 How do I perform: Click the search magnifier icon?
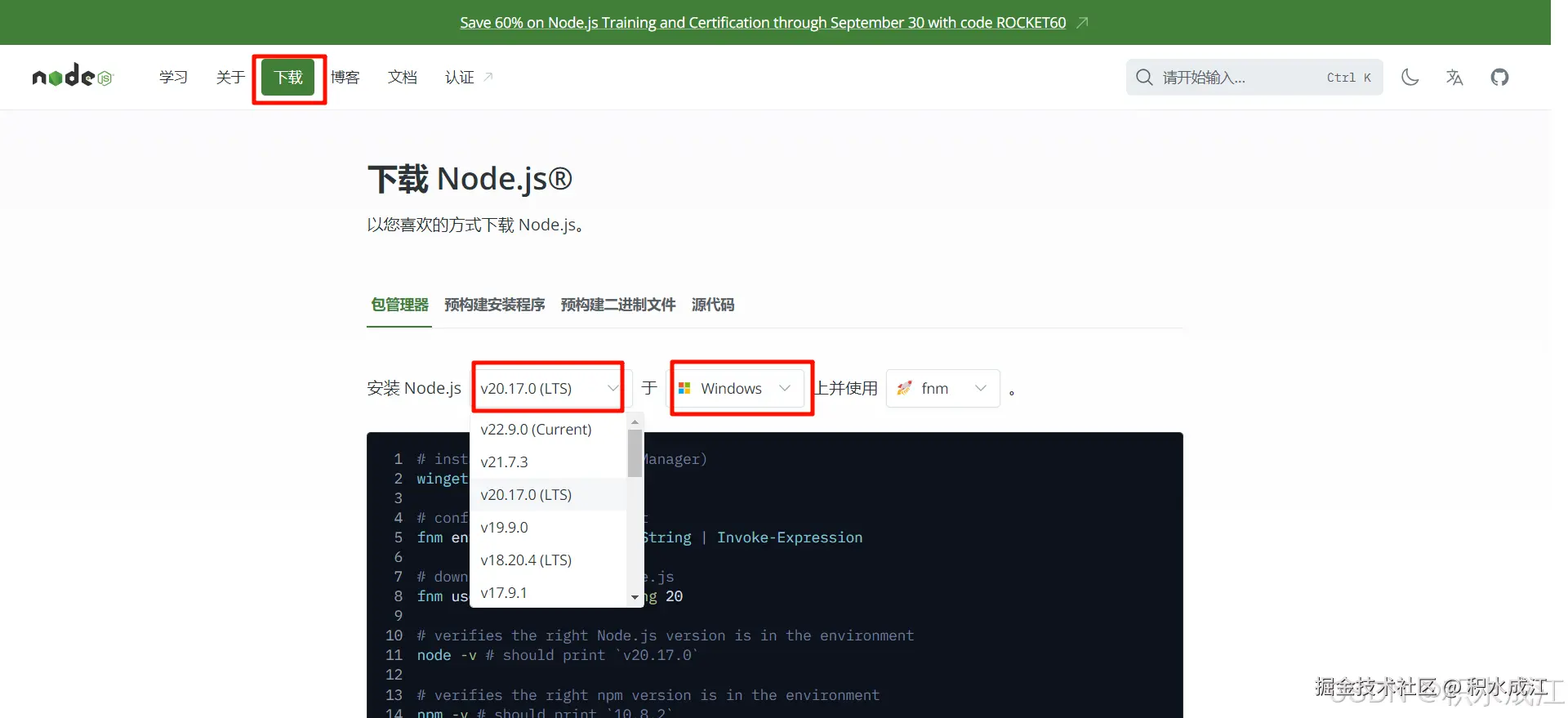point(1144,77)
